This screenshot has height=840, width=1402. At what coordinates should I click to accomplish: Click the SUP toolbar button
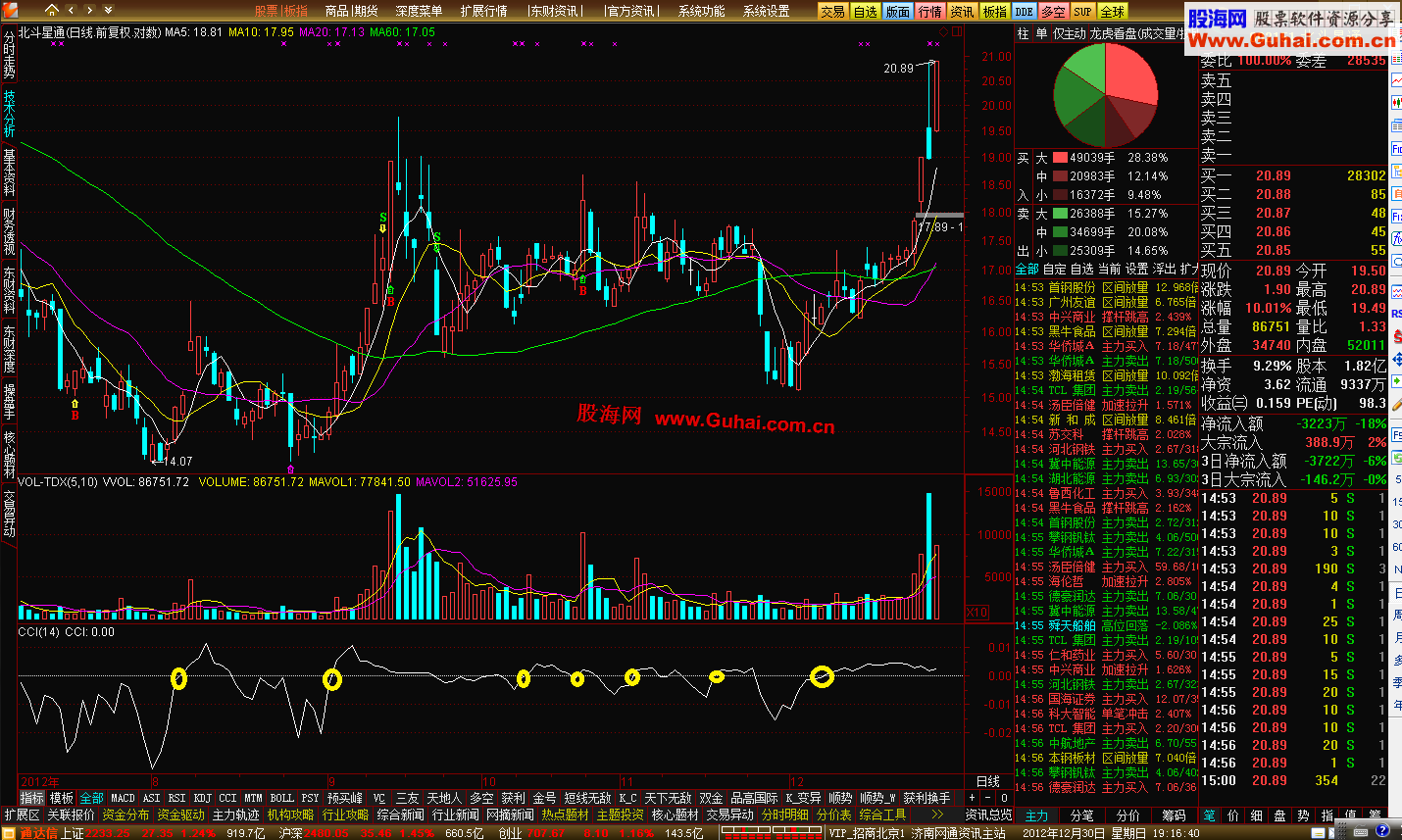pyautogui.click(x=1082, y=11)
